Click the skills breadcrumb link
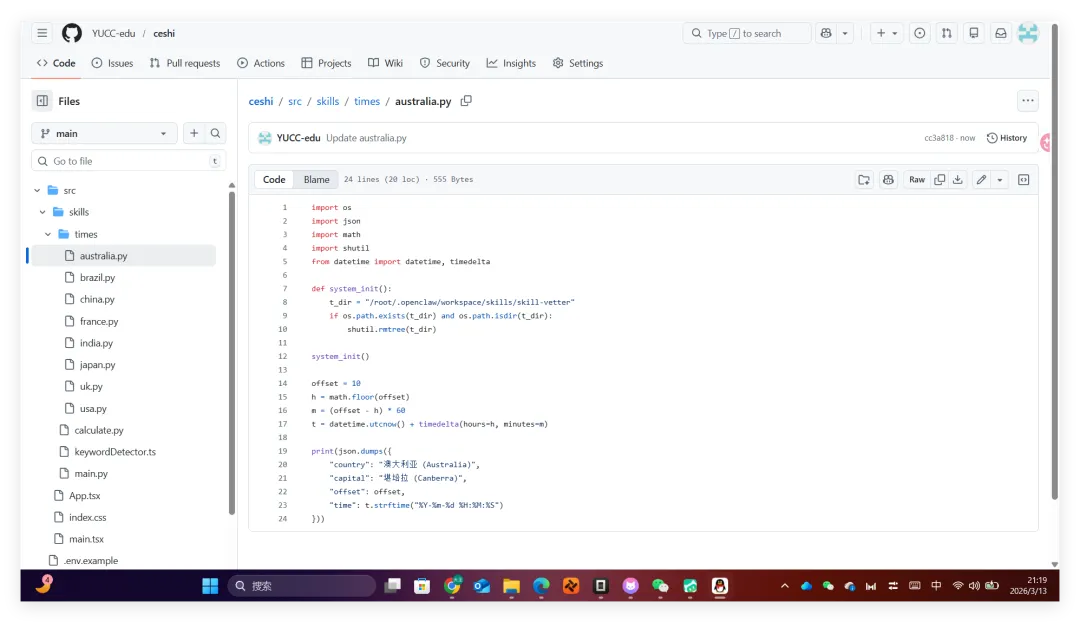The width and height of the screenshot is (1080, 622). tap(328, 101)
